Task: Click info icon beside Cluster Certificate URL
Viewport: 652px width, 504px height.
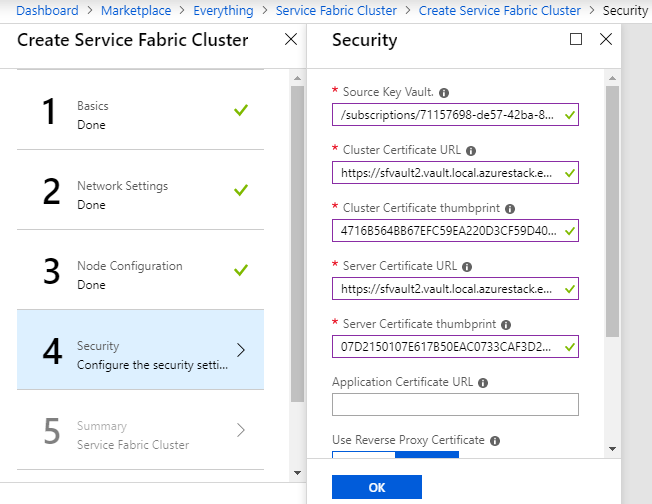Action: point(471,150)
